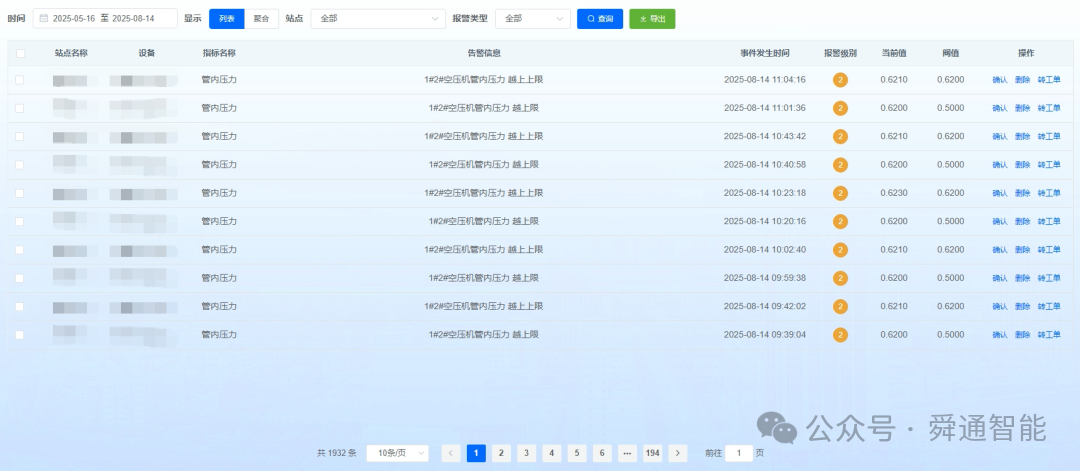Check the row with time 10:02:40
1080x471 pixels.
(19, 249)
